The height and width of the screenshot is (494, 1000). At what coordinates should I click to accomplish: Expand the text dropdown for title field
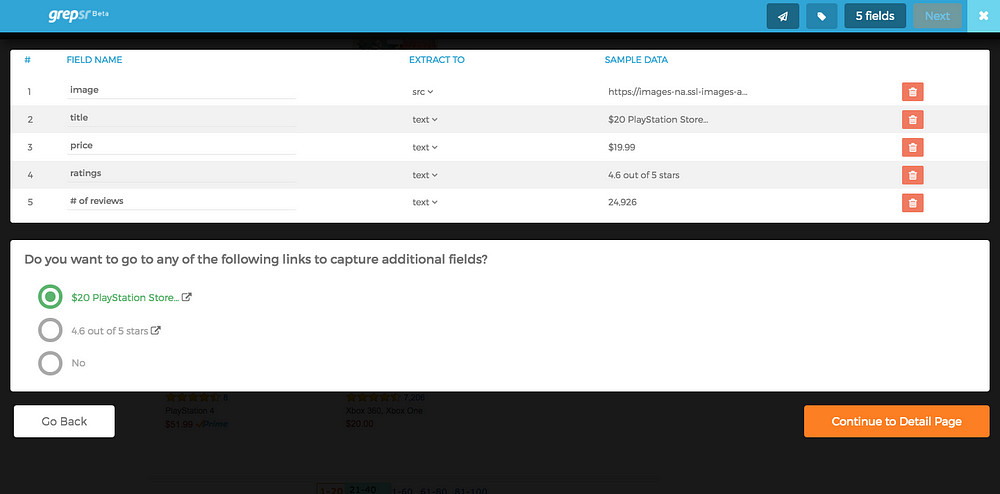[425, 119]
